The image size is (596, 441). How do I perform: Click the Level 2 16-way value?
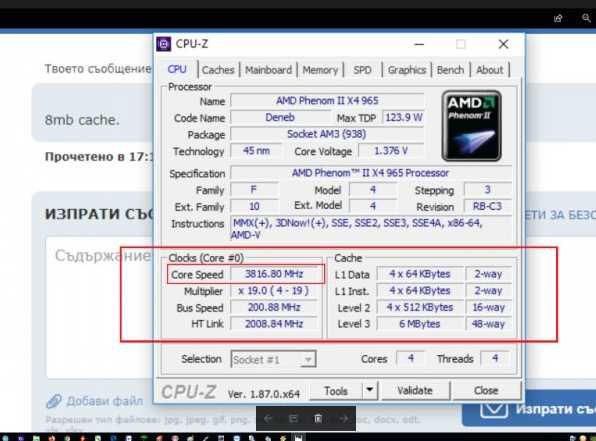pyautogui.click(x=488, y=307)
